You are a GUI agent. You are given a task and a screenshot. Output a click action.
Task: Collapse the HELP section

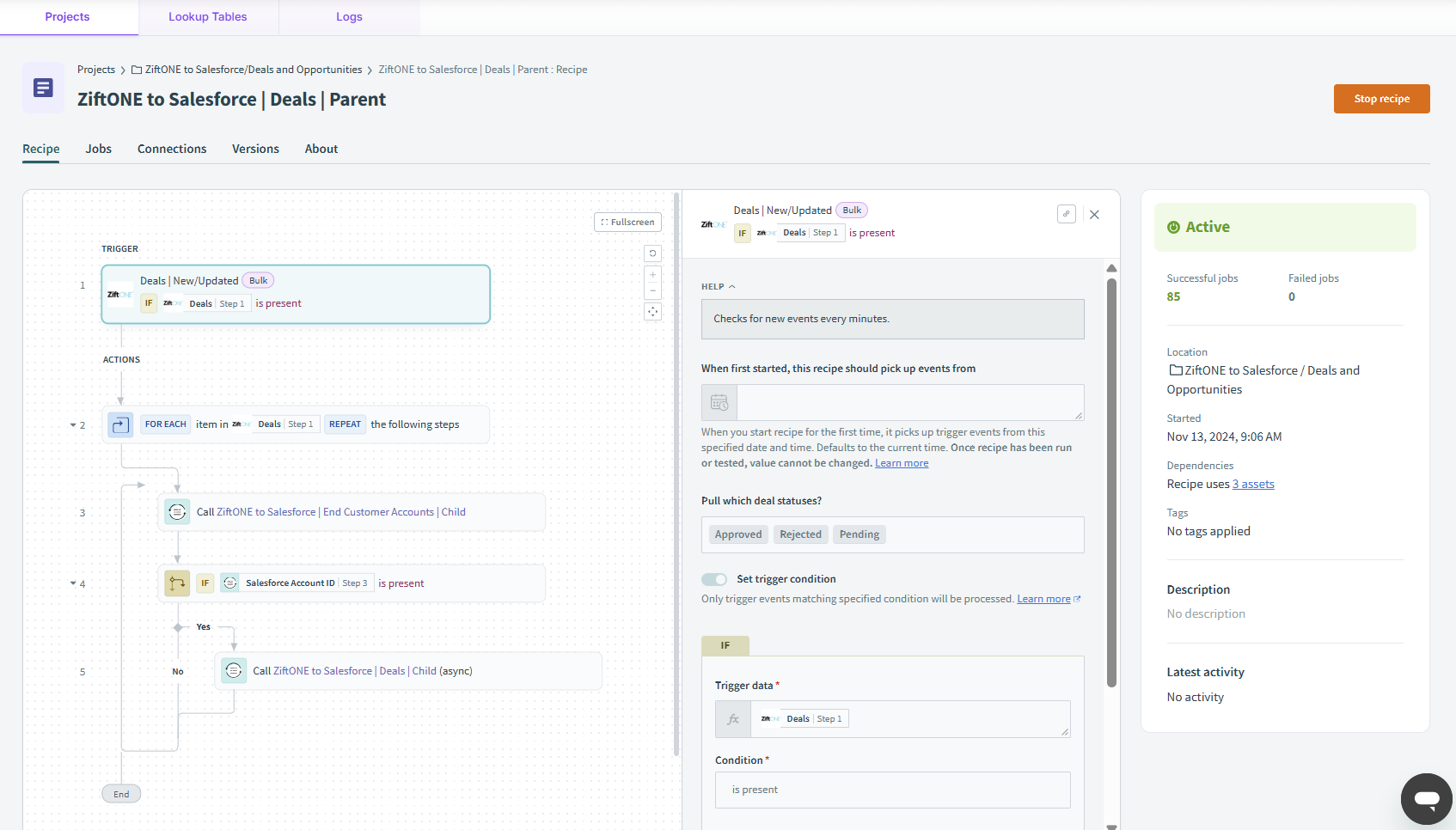click(x=719, y=287)
